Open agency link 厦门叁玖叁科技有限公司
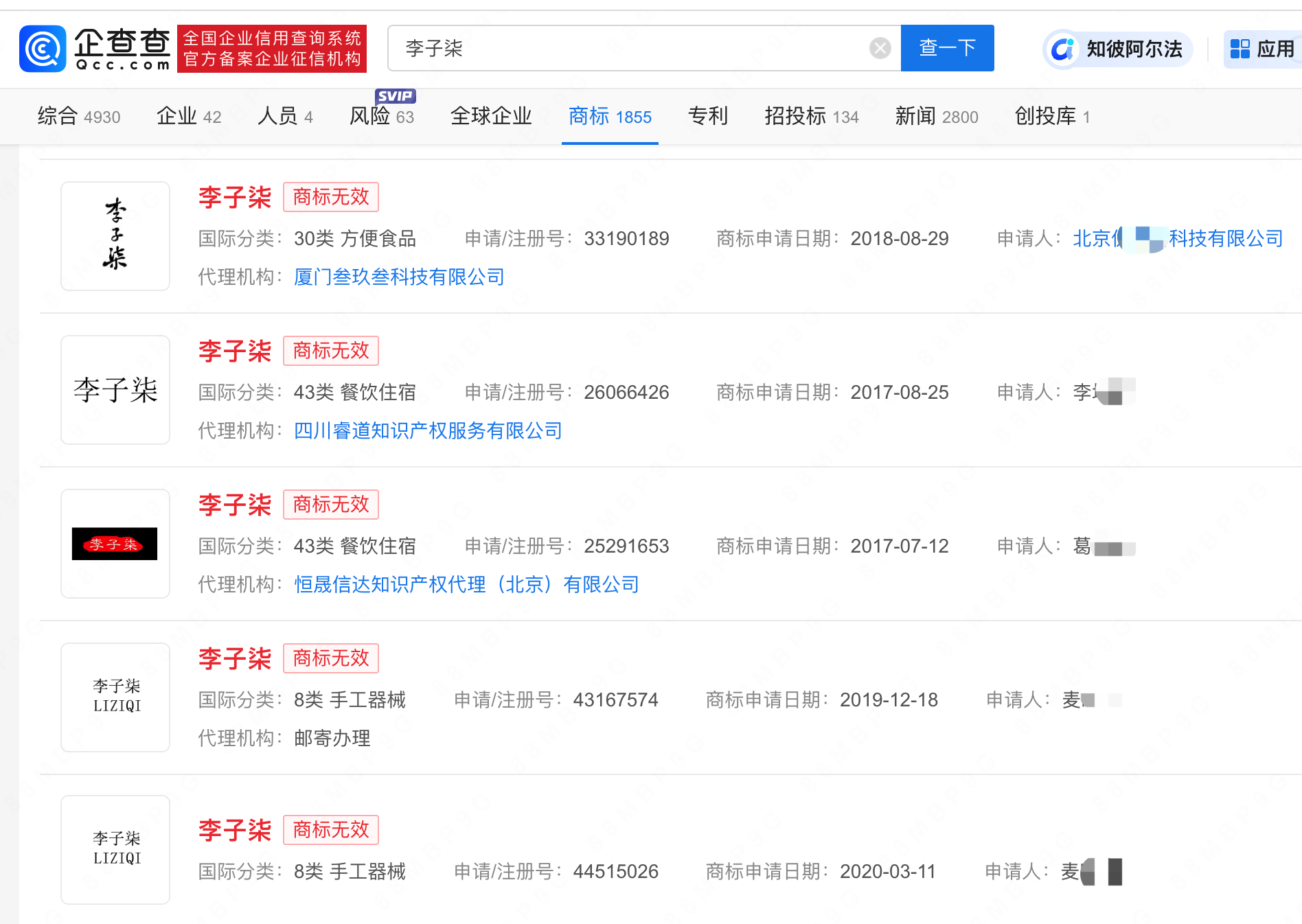 [399, 277]
